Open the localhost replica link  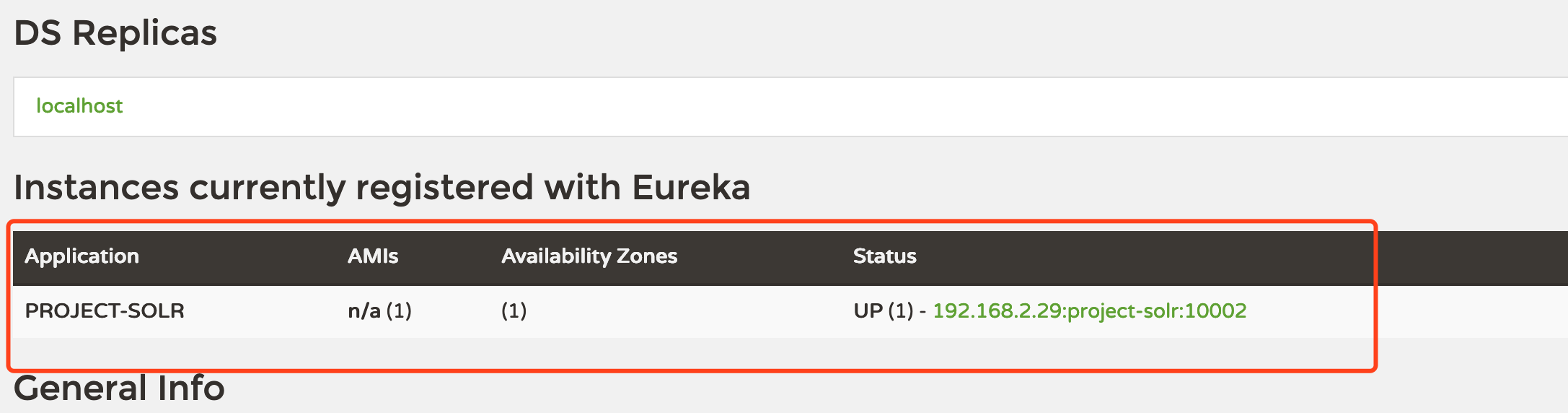pyautogui.click(x=79, y=106)
